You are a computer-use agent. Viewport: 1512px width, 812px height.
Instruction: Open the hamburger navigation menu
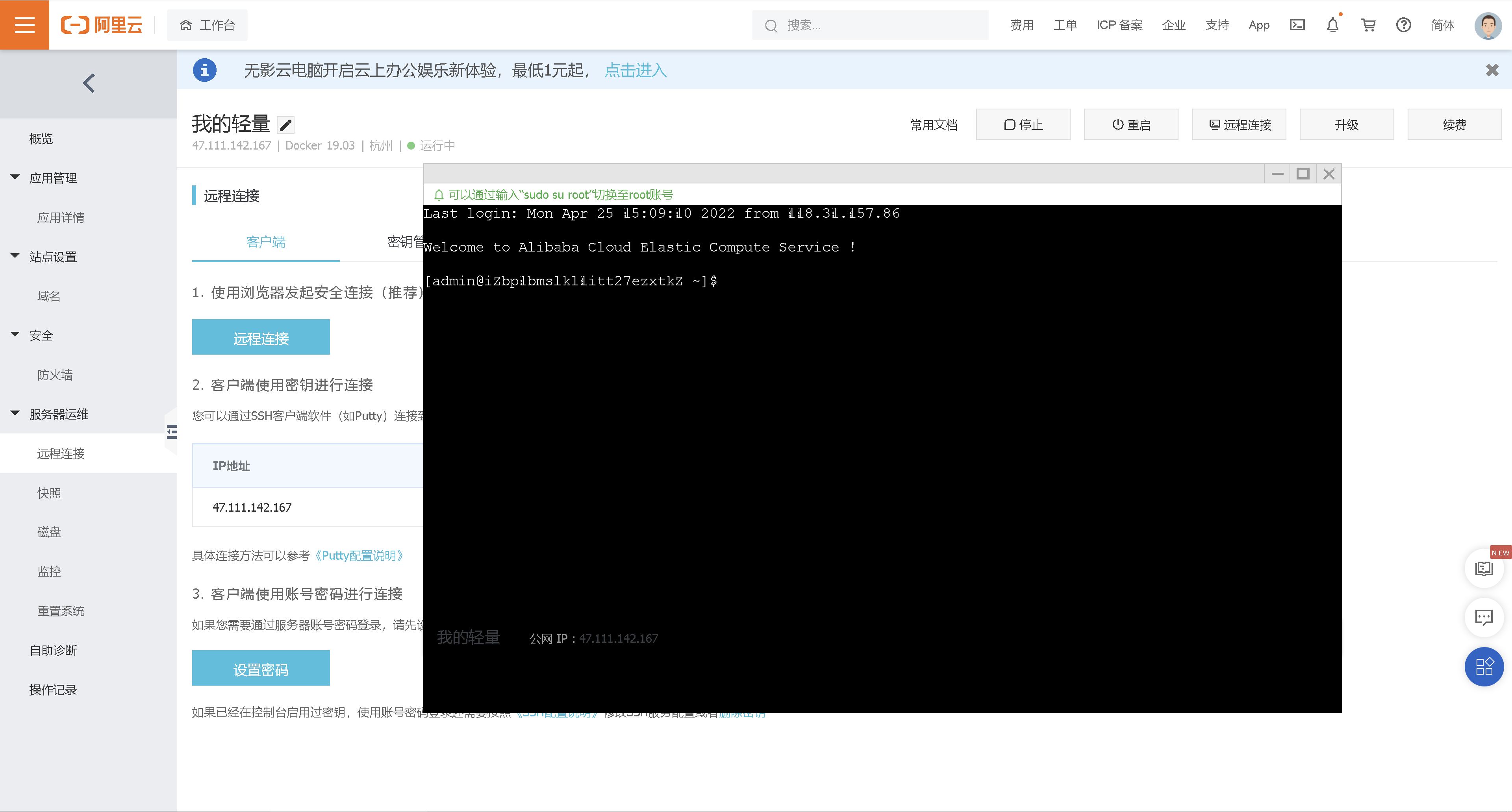pos(24,25)
